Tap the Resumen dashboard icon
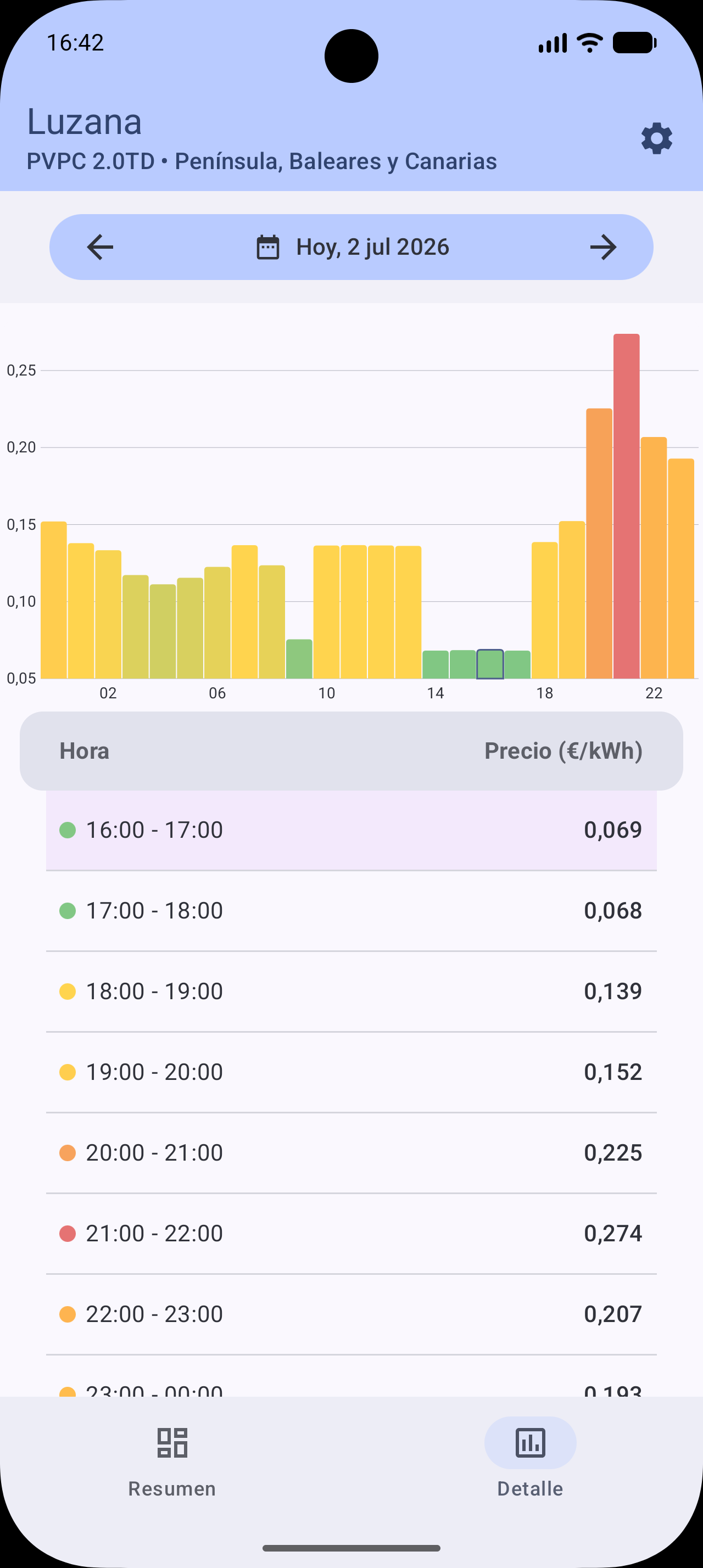This screenshot has width=703, height=1568. click(x=172, y=1443)
